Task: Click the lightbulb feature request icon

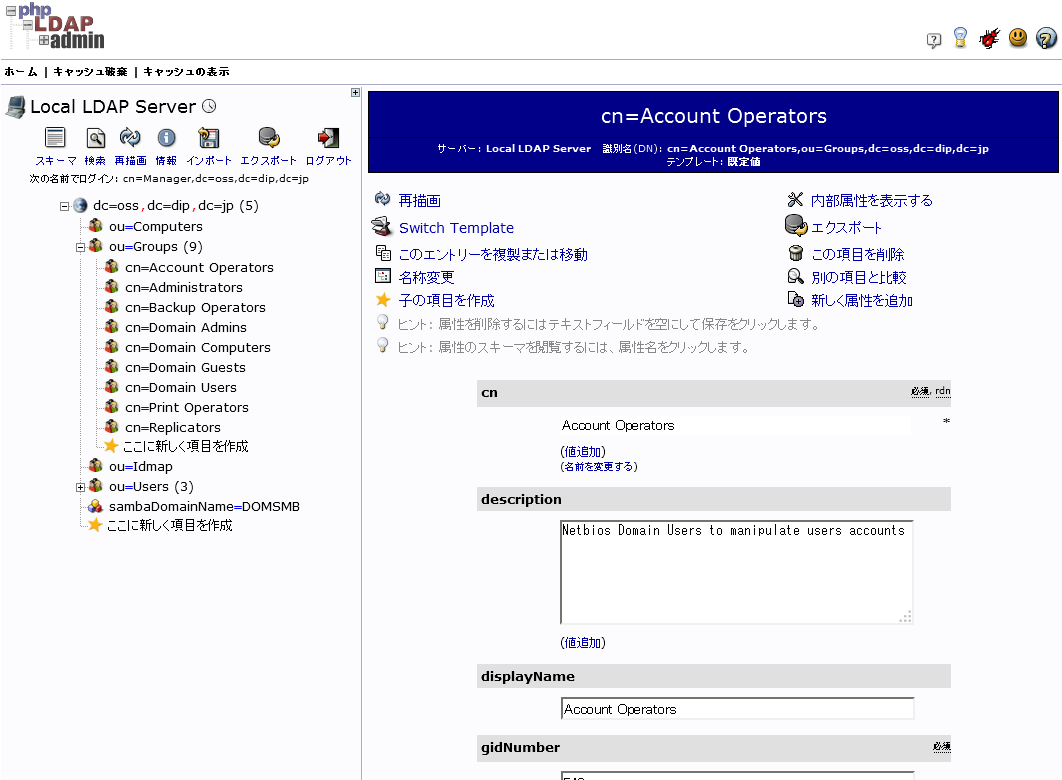Action: point(960,37)
